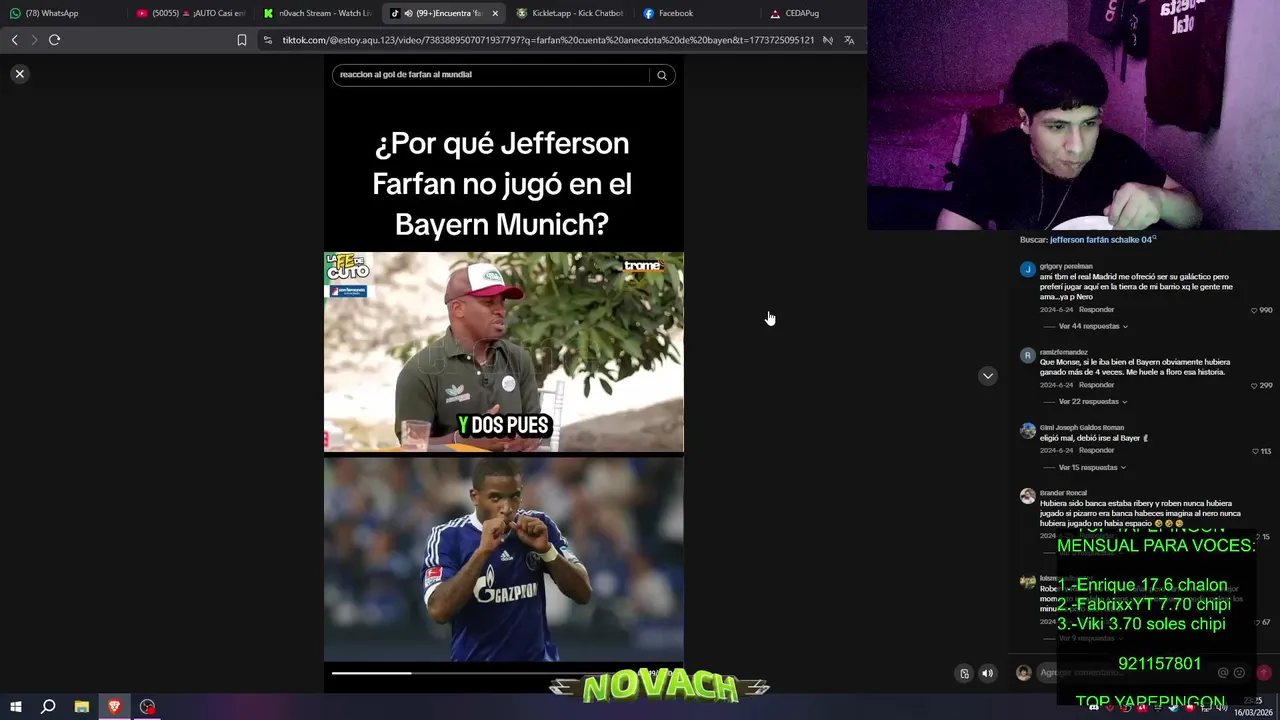Open Windows taskbar search
The width and height of the screenshot is (1280, 720).
click(48, 707)
